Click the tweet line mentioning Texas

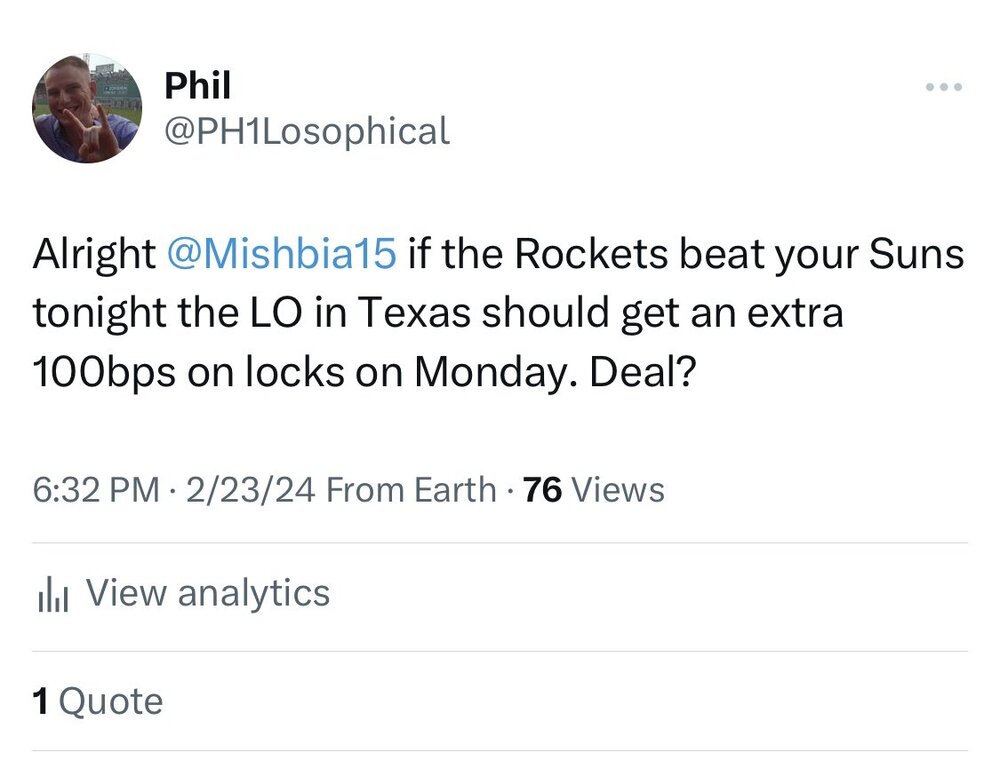pos(438,313)
